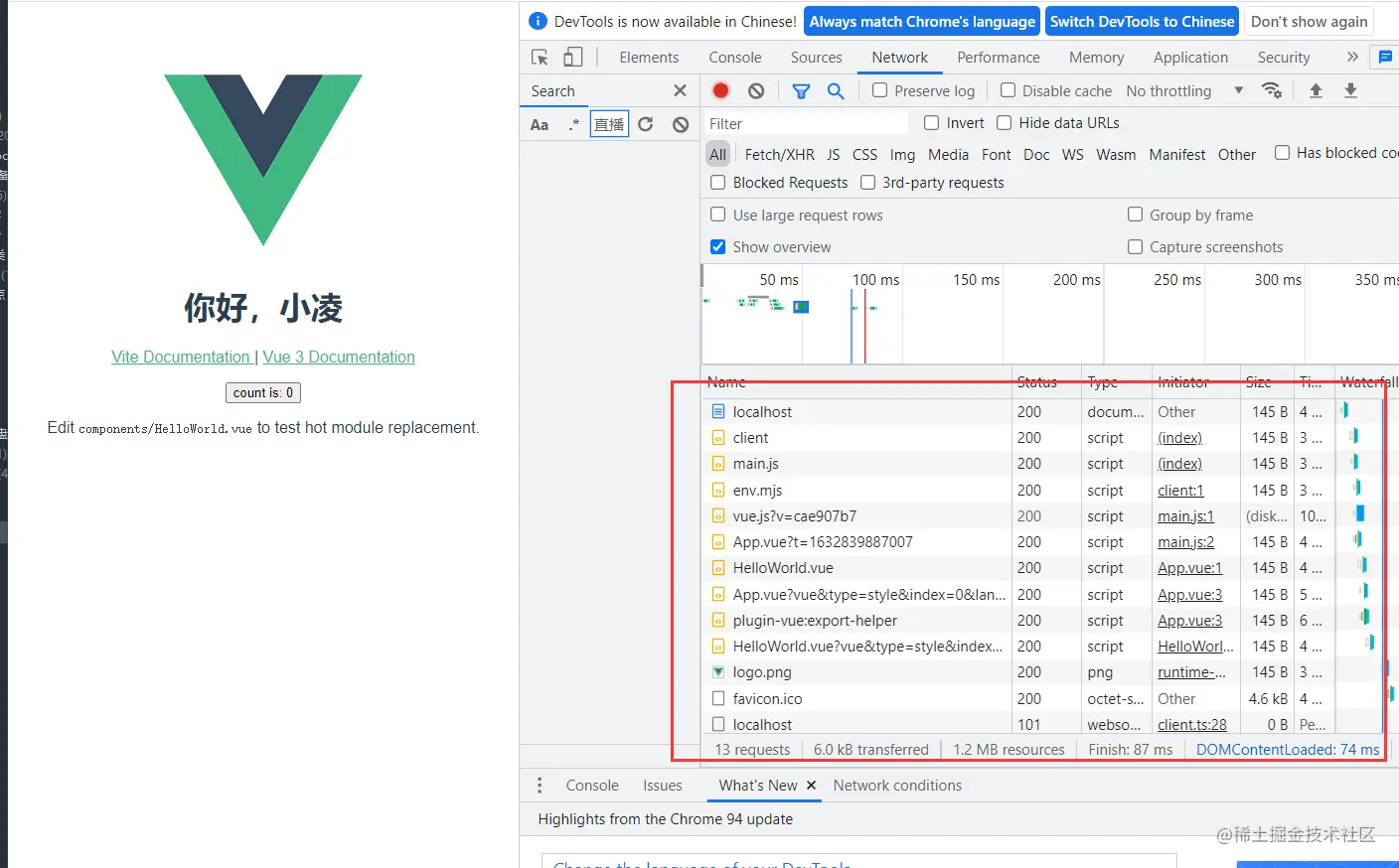The height and width of the screenshot is (868, 1399).
Task: Enable Use large request rows
Action: point(718,215)
